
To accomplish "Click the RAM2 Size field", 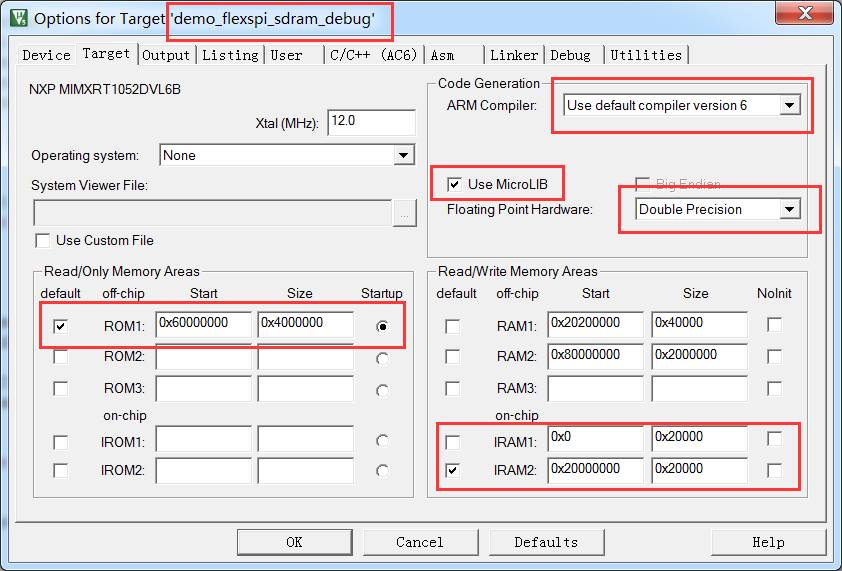I will coord(699,356).
